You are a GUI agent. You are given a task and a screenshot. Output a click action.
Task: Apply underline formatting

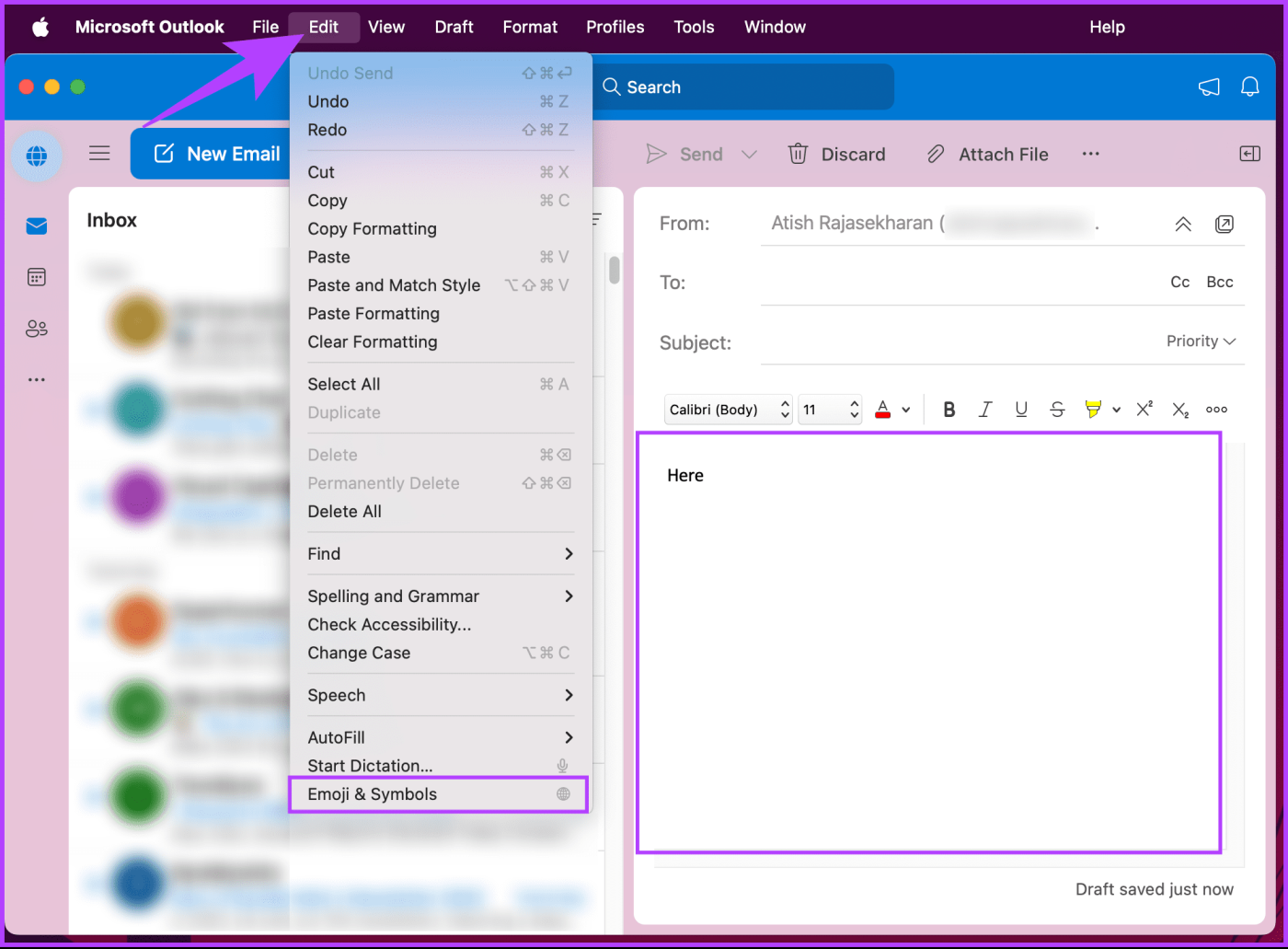1021,410
